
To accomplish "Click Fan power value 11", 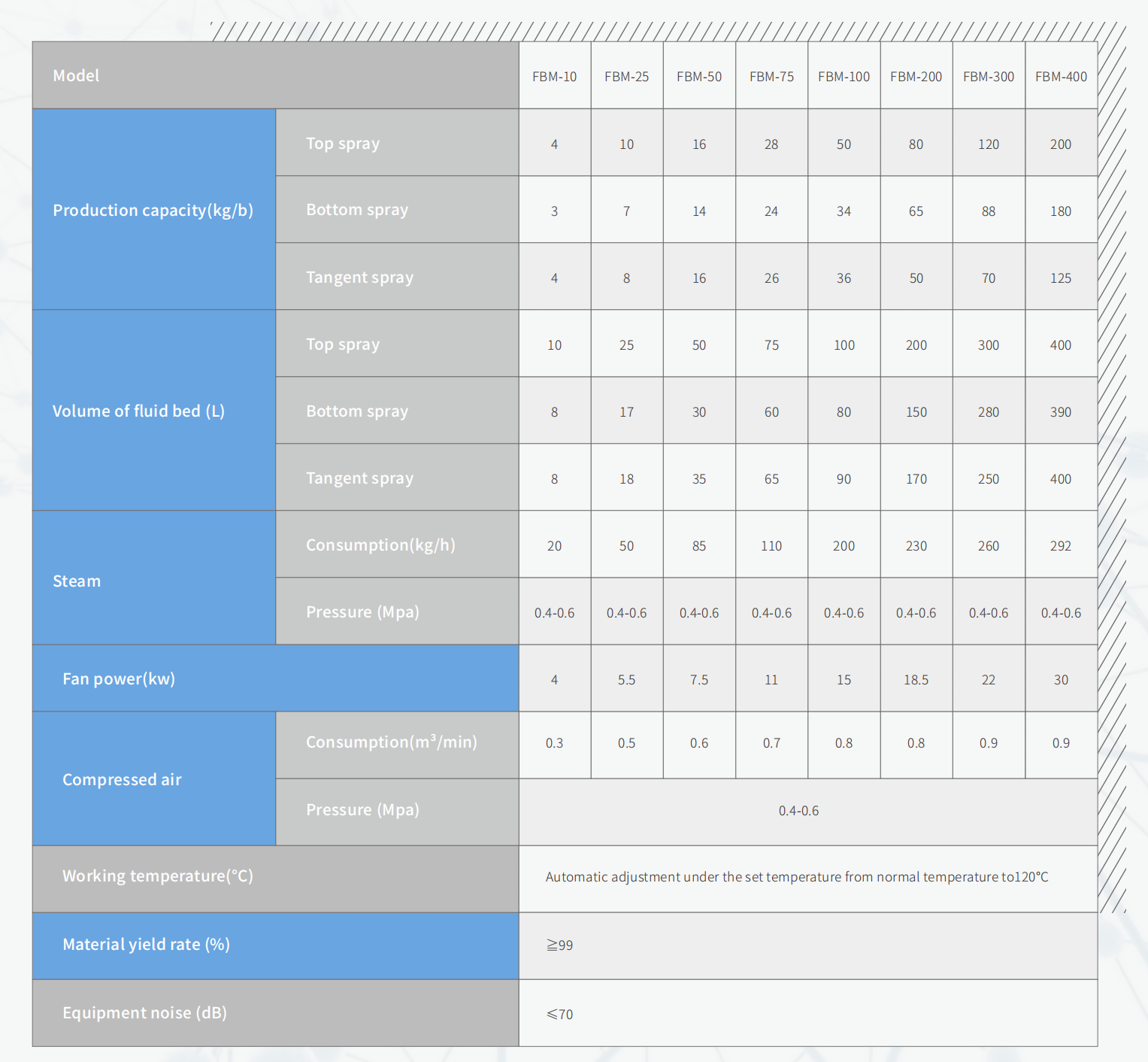I will point(771,679).
